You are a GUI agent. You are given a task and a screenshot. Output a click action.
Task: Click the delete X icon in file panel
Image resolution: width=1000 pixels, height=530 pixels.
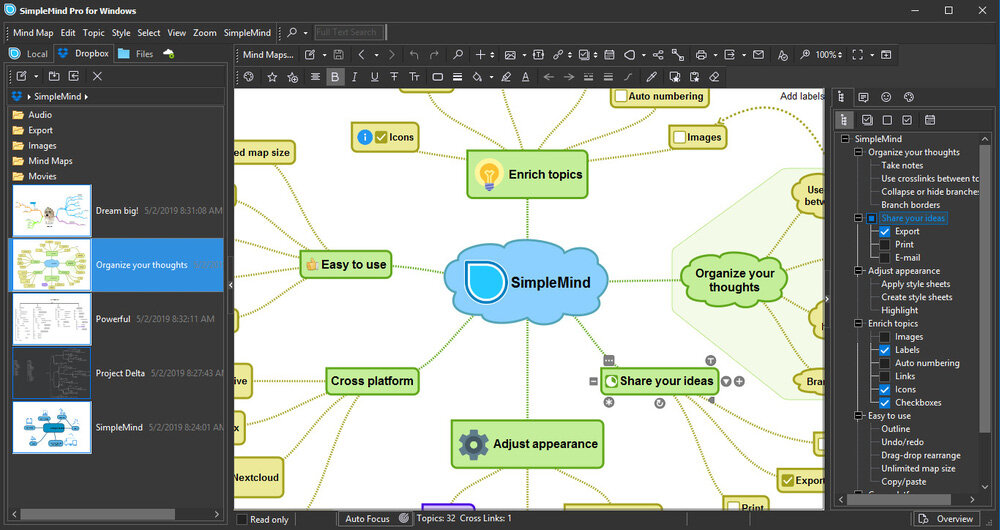point(97,76)
